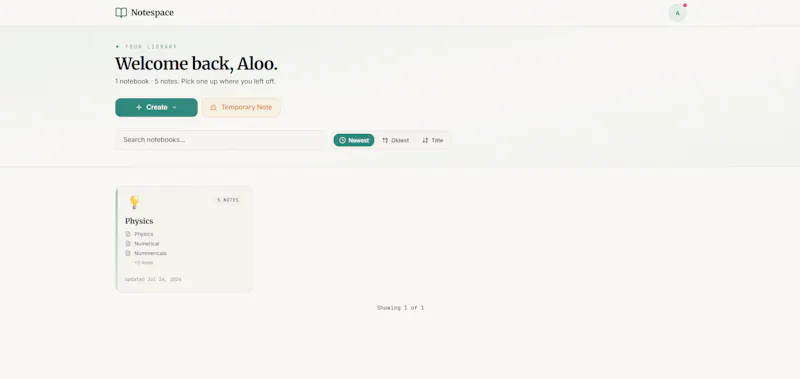This screenshot has height=379, width=800.
Task: Click the document icon beside Numerical
Action: [128, 244]
